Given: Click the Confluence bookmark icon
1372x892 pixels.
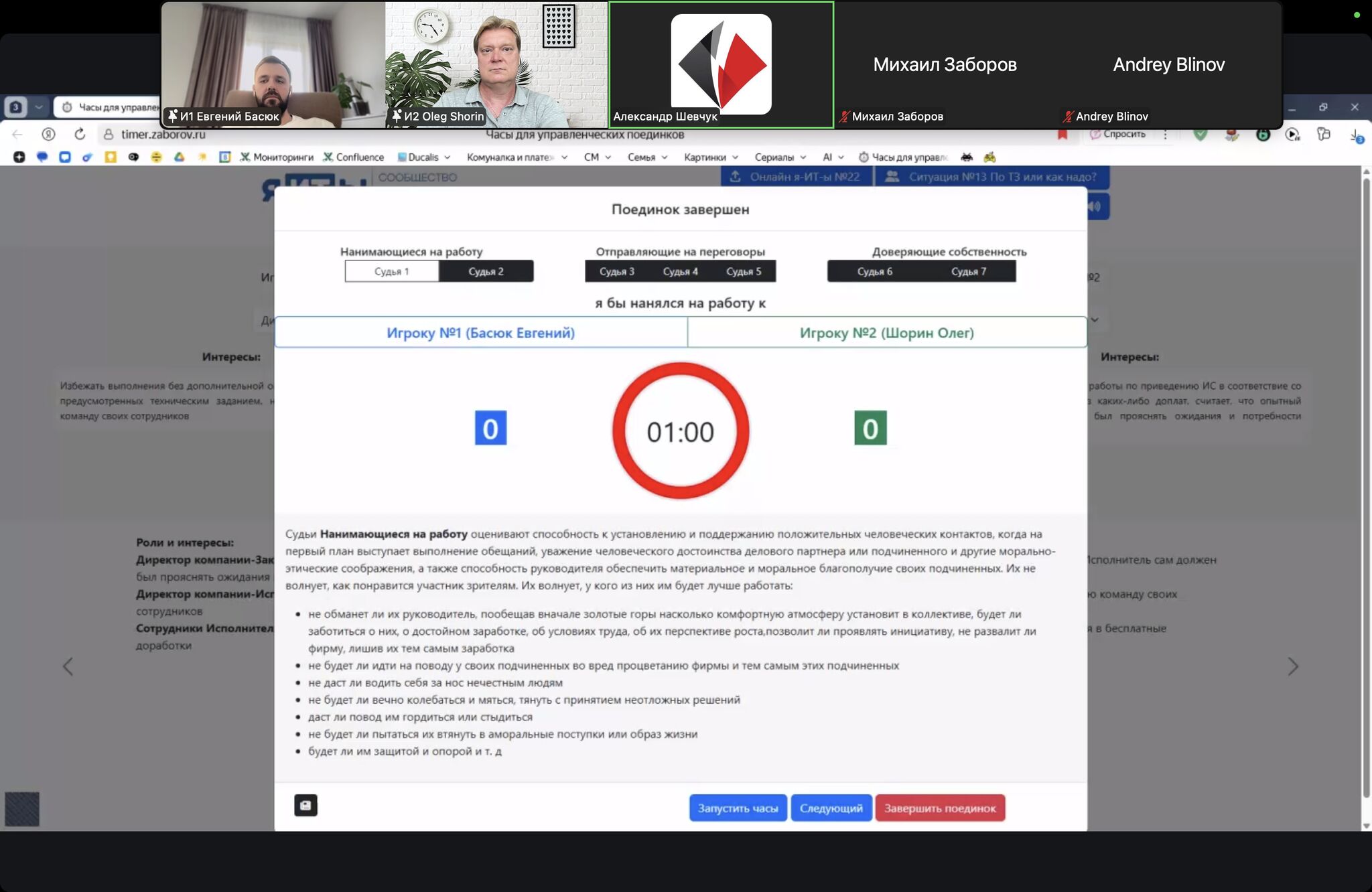Looking at the screenshot, I should [328, 157].
